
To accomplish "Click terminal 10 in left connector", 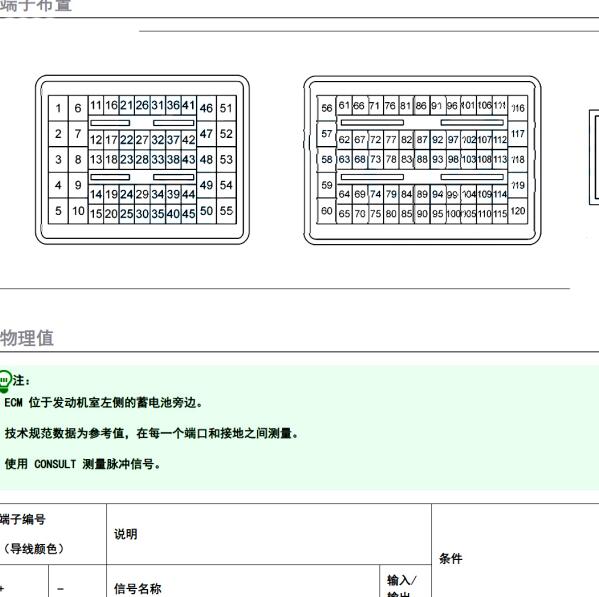I will pos(78,211).
